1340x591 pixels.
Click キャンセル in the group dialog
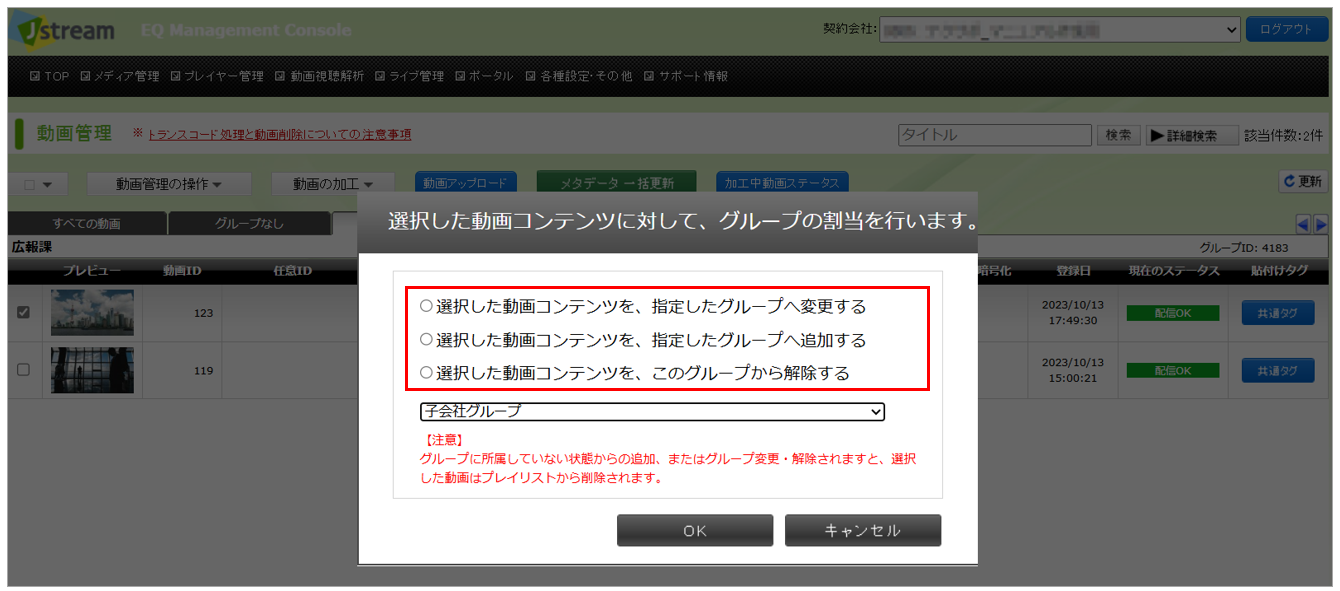pyautogui.click(x=863, y=531)
